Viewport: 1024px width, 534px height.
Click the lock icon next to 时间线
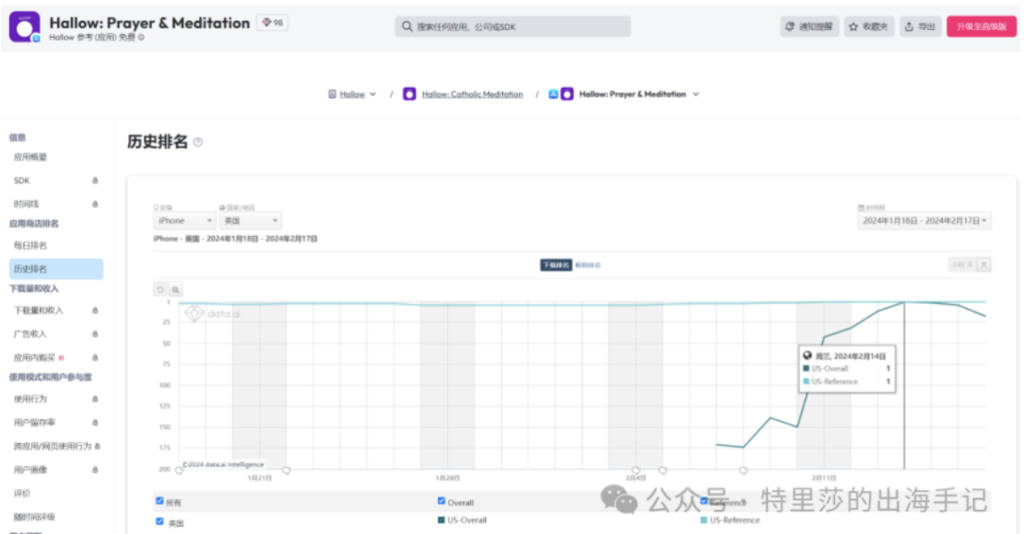(95, 204)
